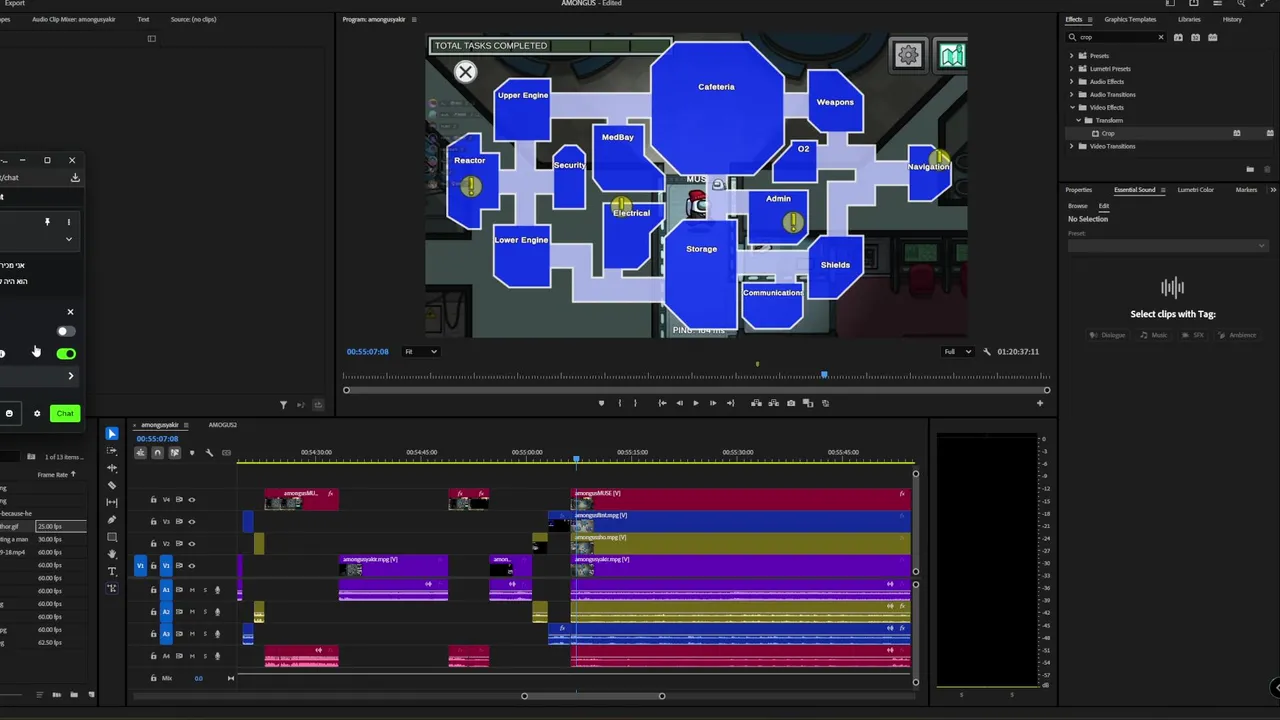Open Button Editor plus icon in Program monitor

1040,403
